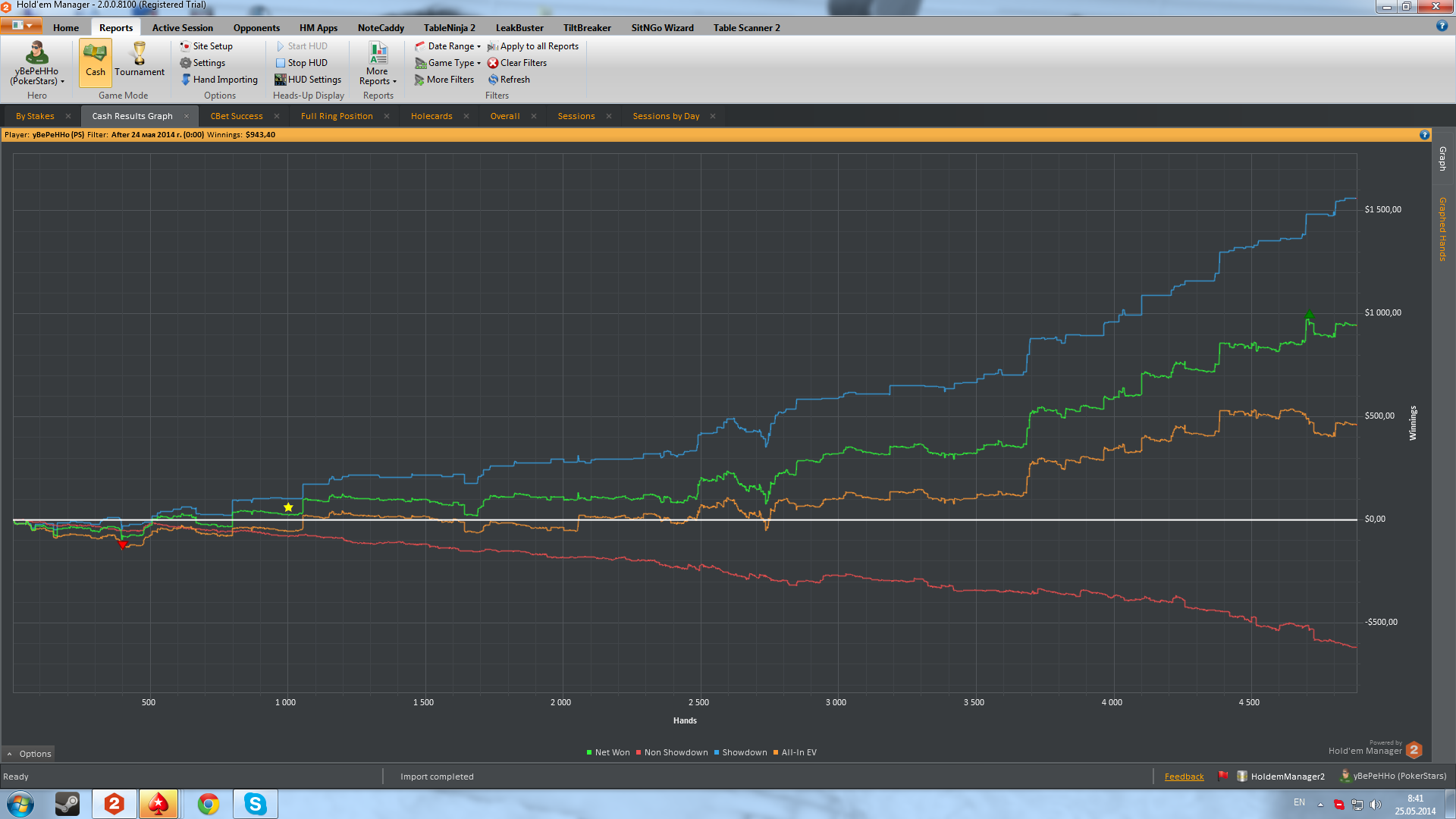Open the Opponents ribbon tab
Image resolution: width=1456 pixels, height=819 pixels.
(x=256, y=28)
